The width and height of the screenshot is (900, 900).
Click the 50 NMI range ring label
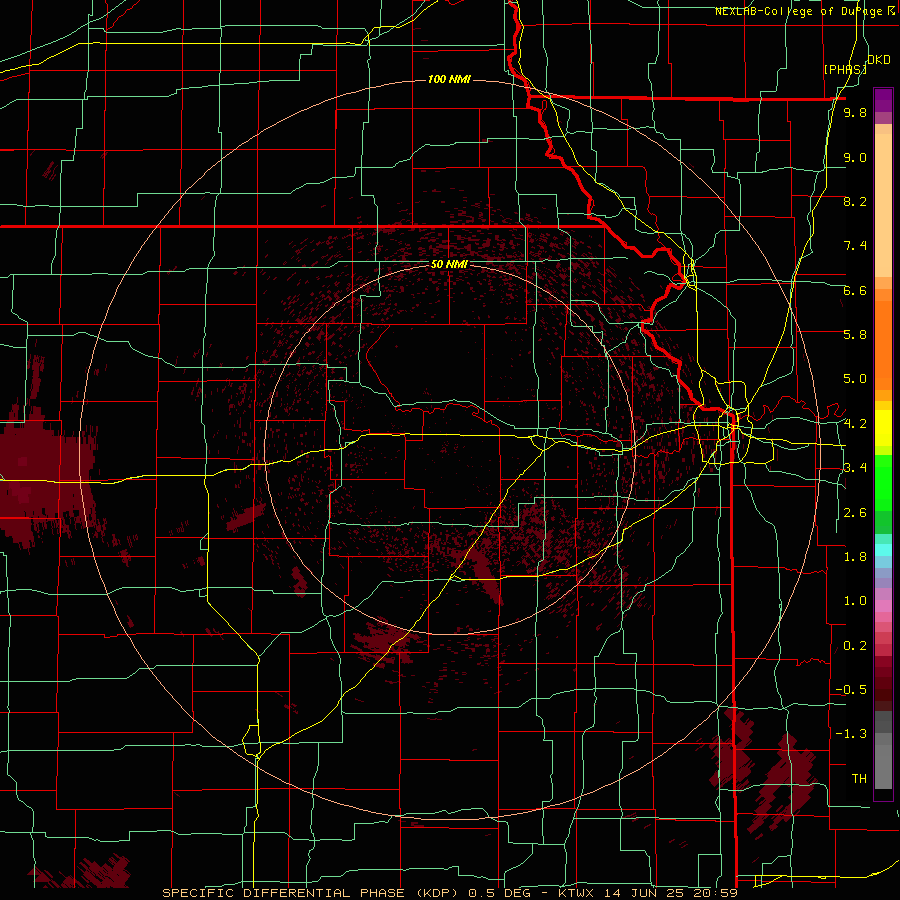point(449,264)
